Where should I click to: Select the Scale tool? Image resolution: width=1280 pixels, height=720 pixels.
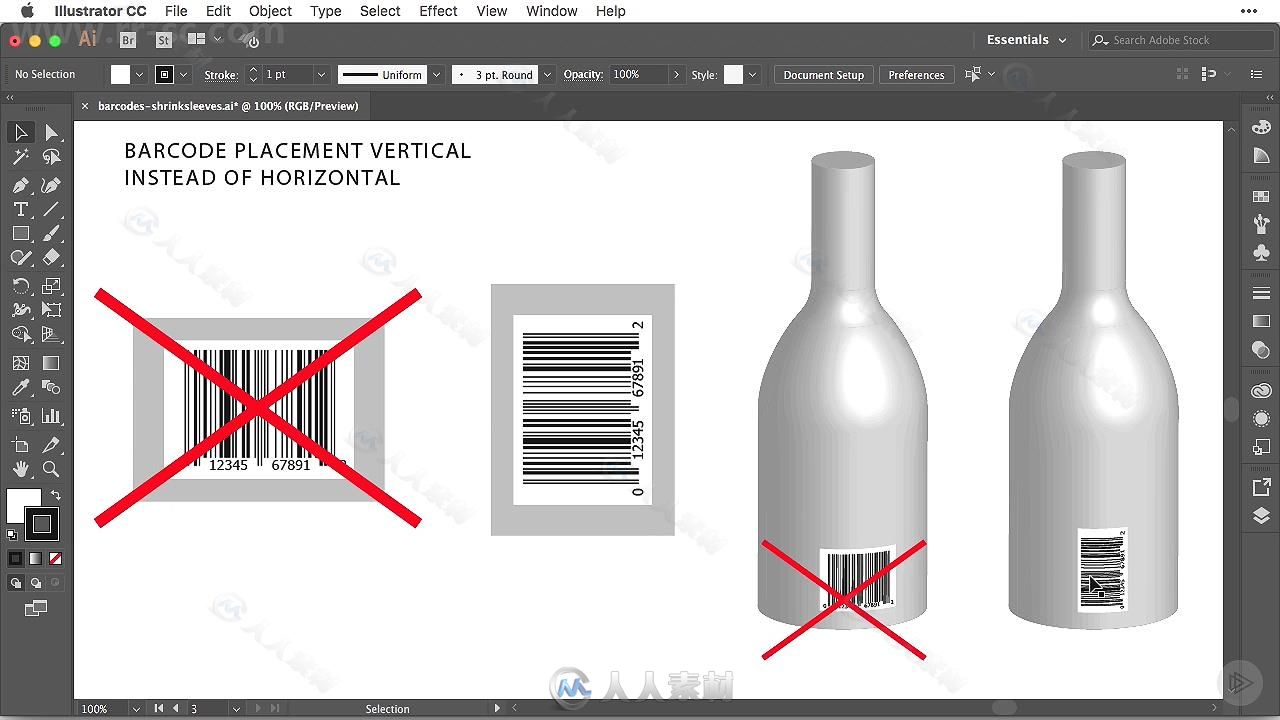pos(51,286)
